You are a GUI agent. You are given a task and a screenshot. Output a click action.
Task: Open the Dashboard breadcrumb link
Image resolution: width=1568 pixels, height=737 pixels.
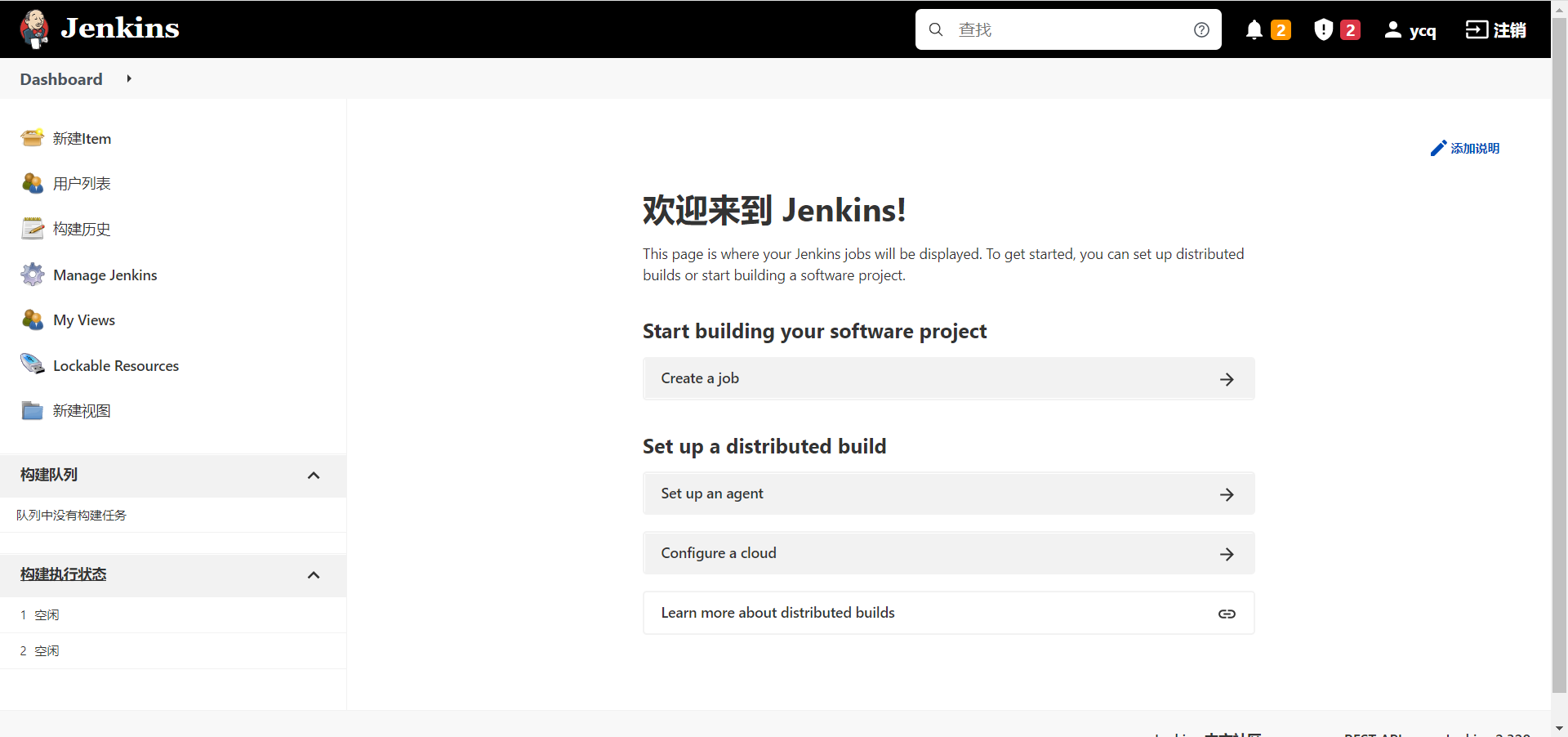(61, 79)
